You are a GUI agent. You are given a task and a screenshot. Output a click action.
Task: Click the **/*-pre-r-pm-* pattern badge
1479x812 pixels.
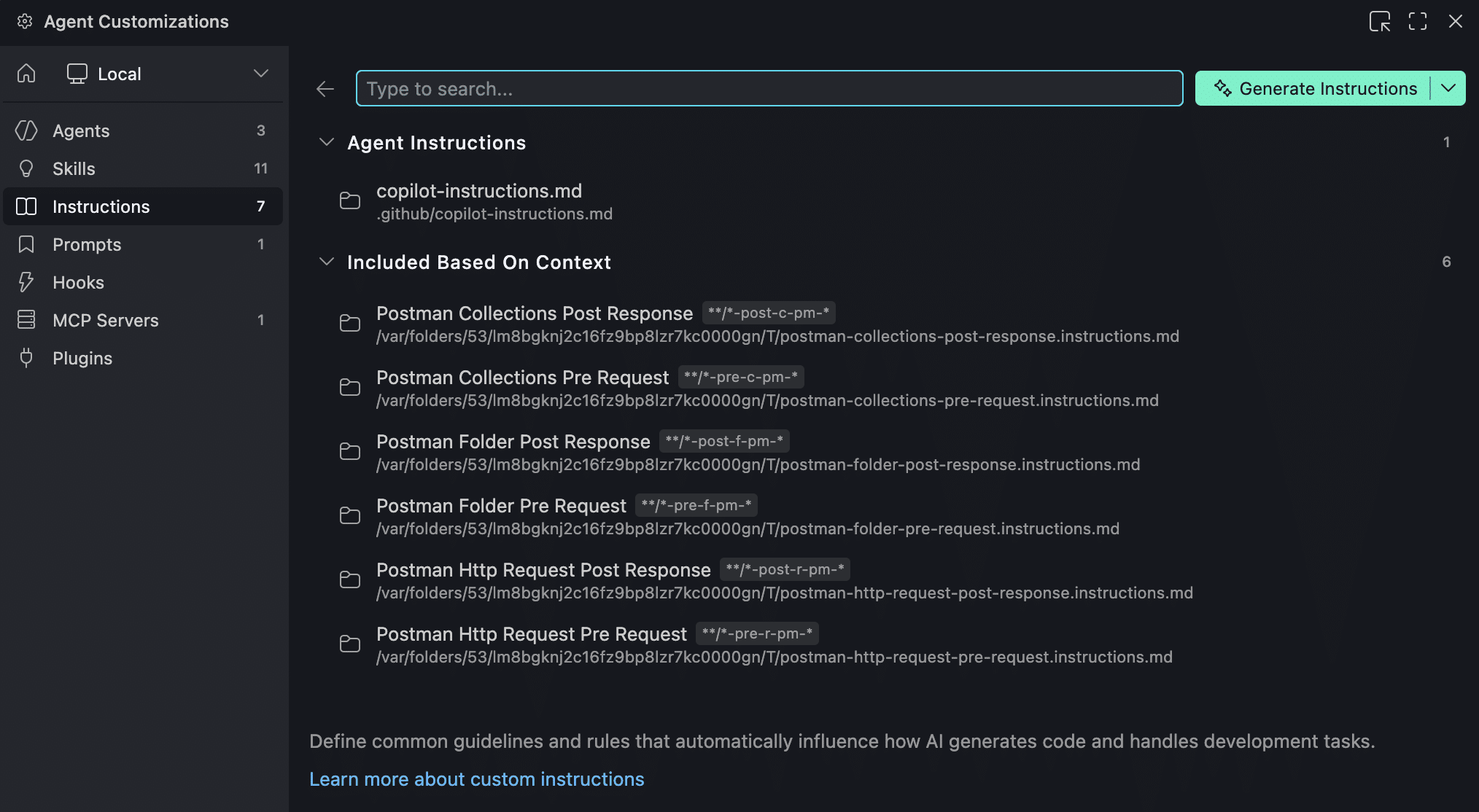pos(757,633)
